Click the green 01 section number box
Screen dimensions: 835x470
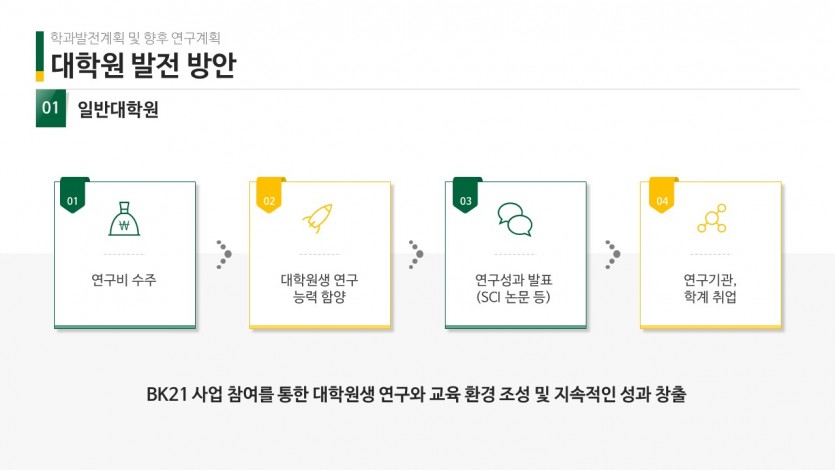coord(51,108)
